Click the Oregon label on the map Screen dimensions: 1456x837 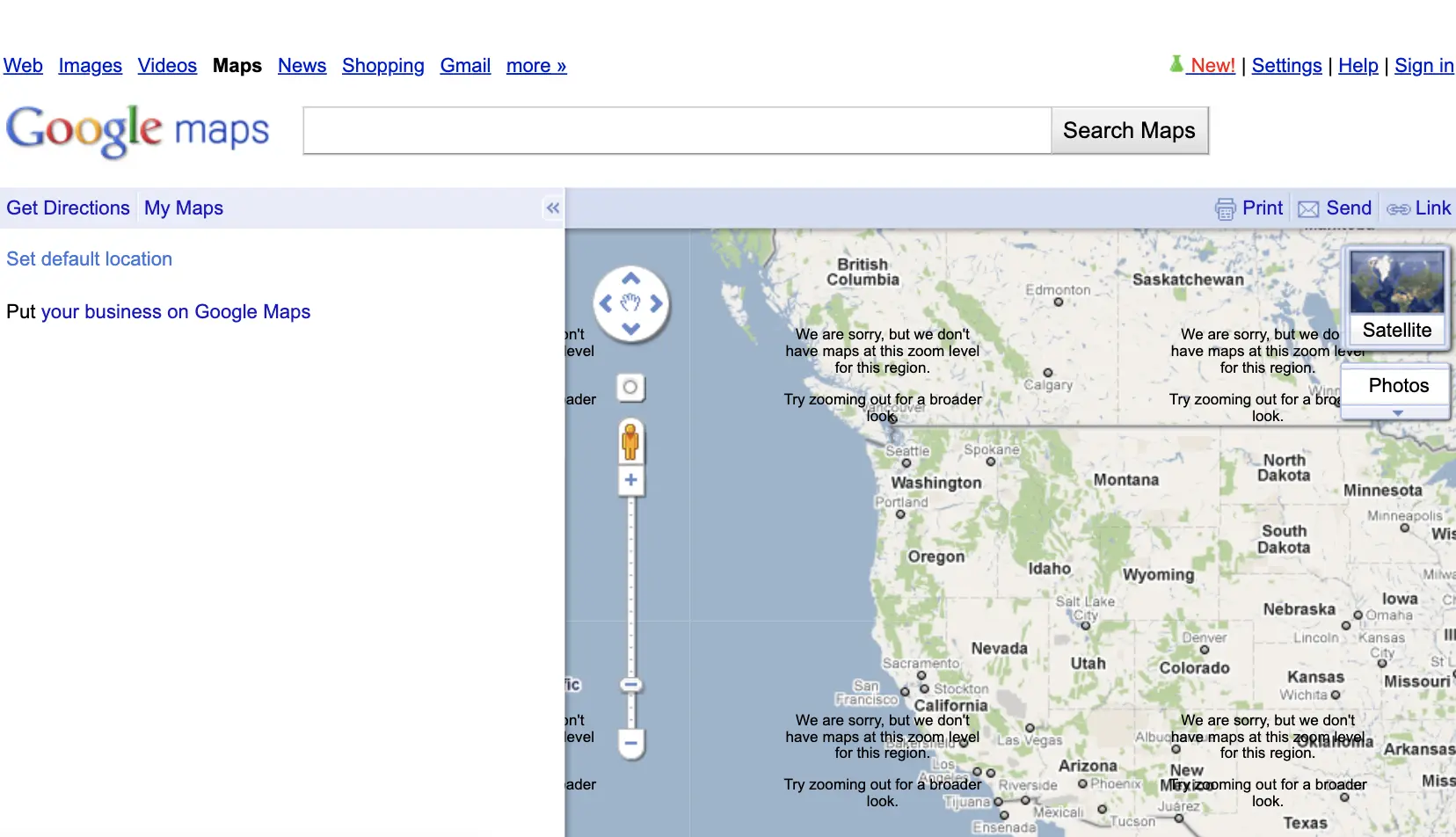[x=936, y=557]
